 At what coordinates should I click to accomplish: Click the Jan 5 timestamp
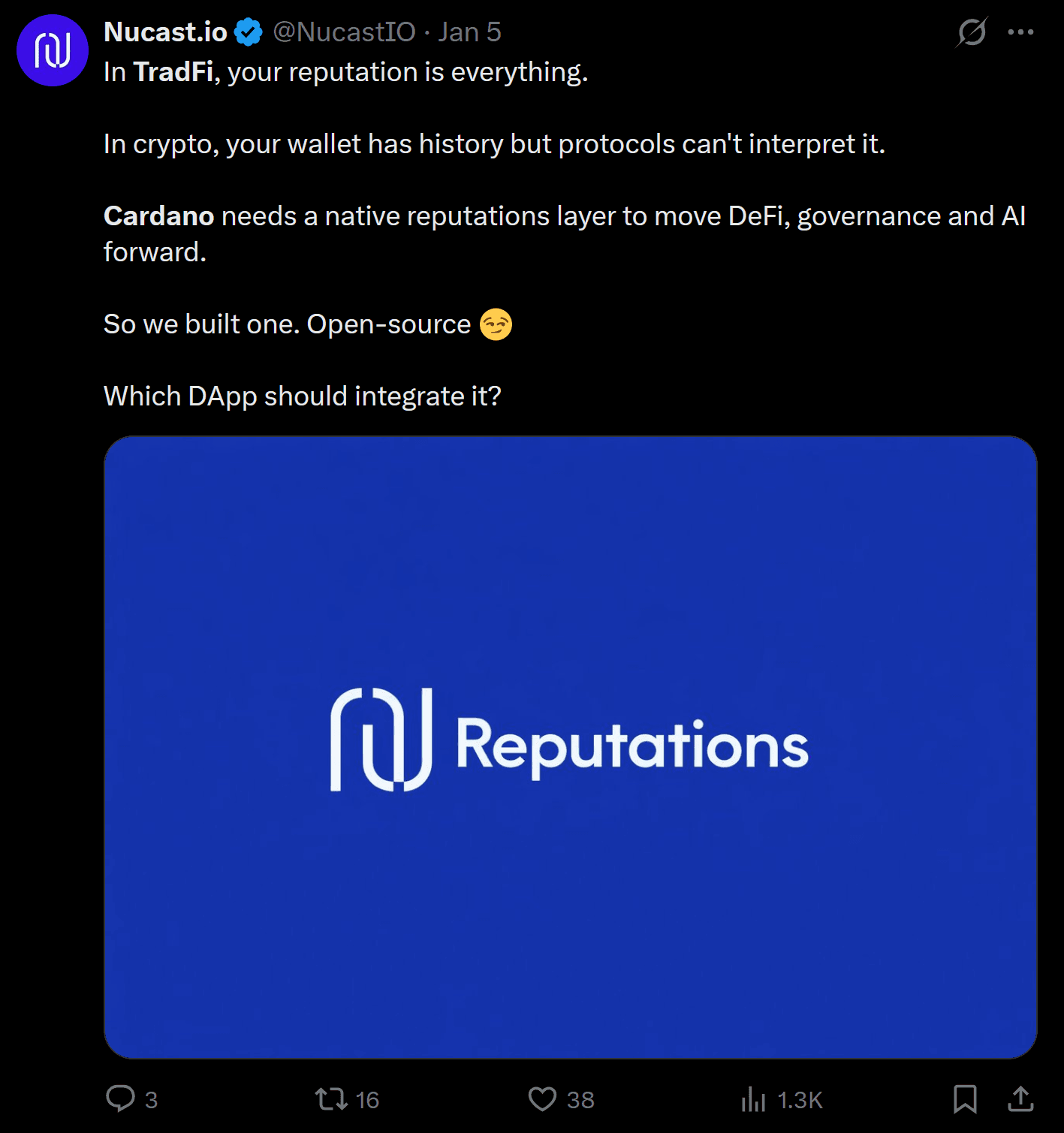(x=469, y=32)
